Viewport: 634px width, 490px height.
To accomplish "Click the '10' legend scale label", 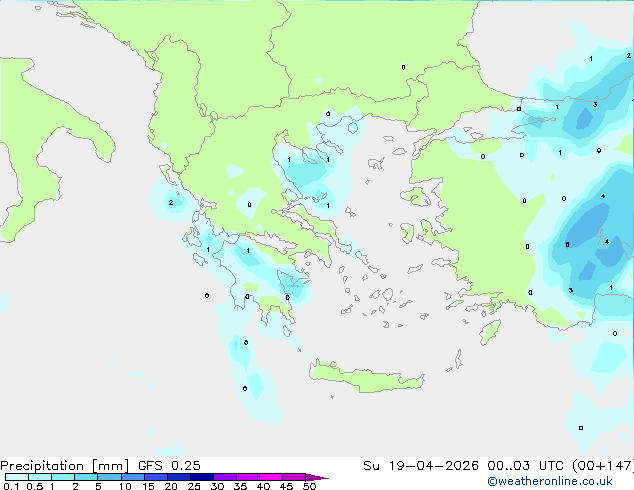I will (x=125, y=486).
